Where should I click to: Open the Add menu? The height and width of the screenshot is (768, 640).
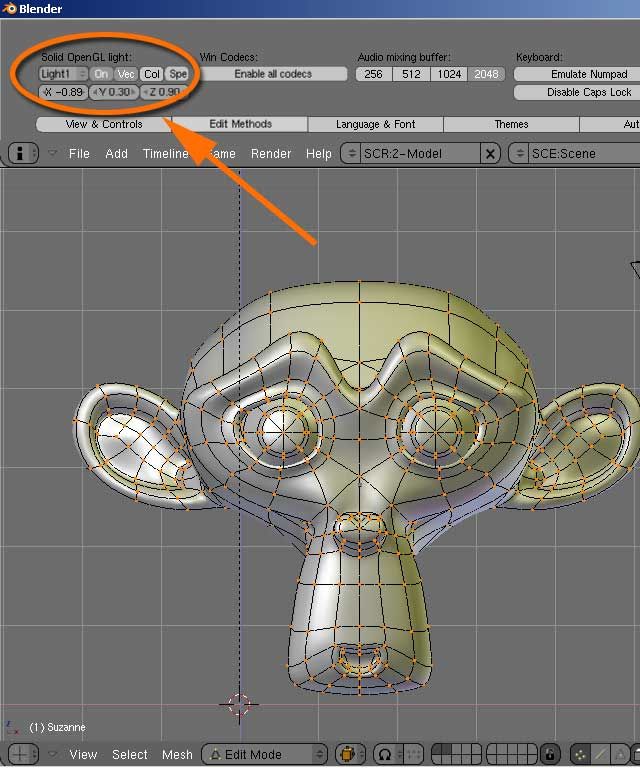(x=117, y=154)
